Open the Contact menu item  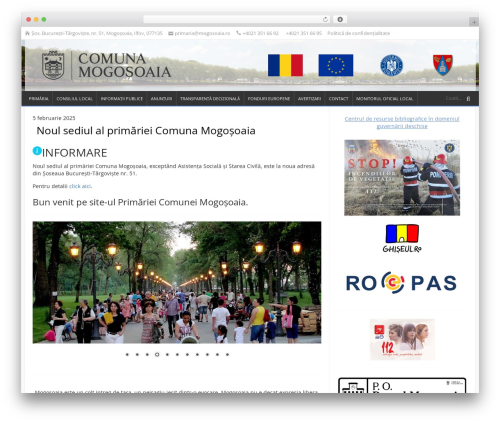(x=338, y=99)
